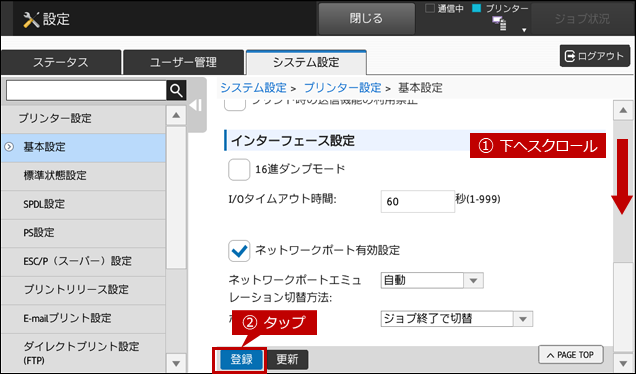Toggle the partially hidden top checkbox

235,104
